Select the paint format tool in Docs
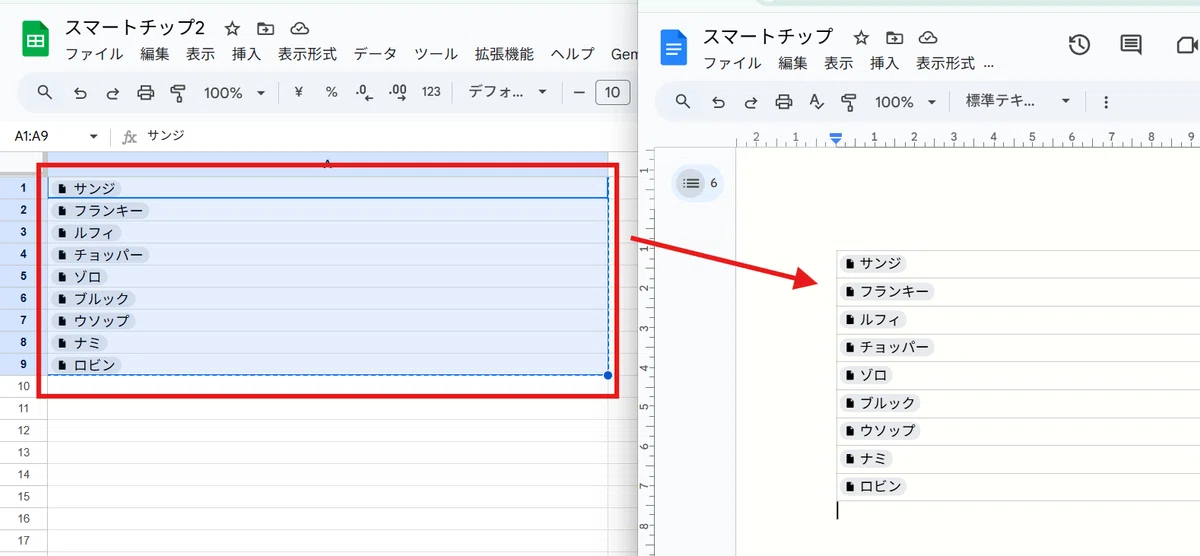 849,101
